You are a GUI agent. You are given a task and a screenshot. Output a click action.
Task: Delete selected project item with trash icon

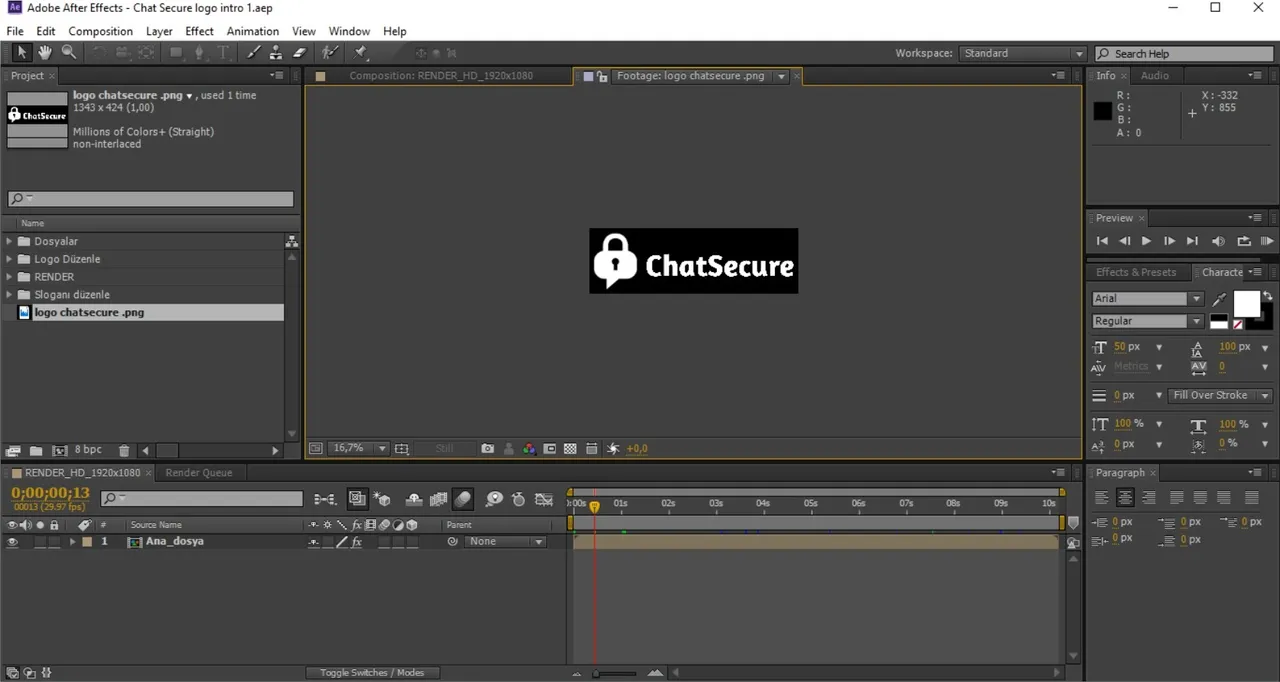pos(124,451)
